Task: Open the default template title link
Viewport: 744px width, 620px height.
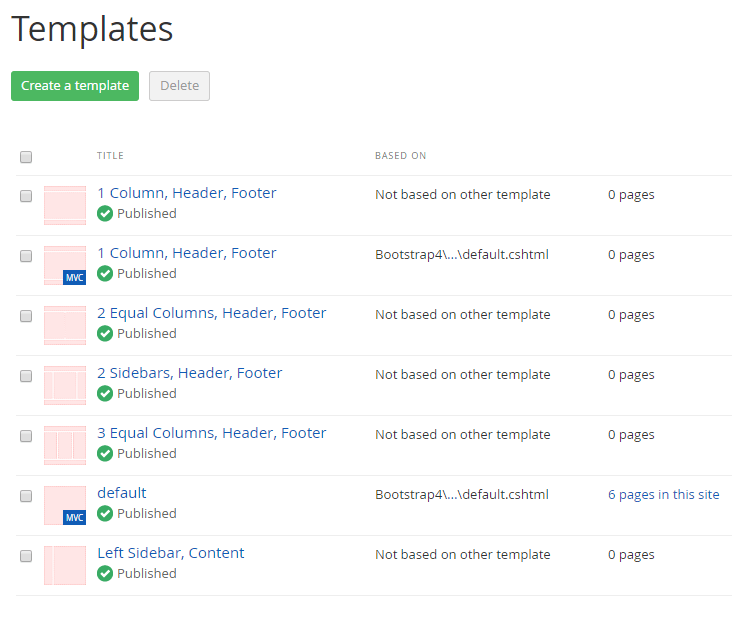Action: click(122, 493)
